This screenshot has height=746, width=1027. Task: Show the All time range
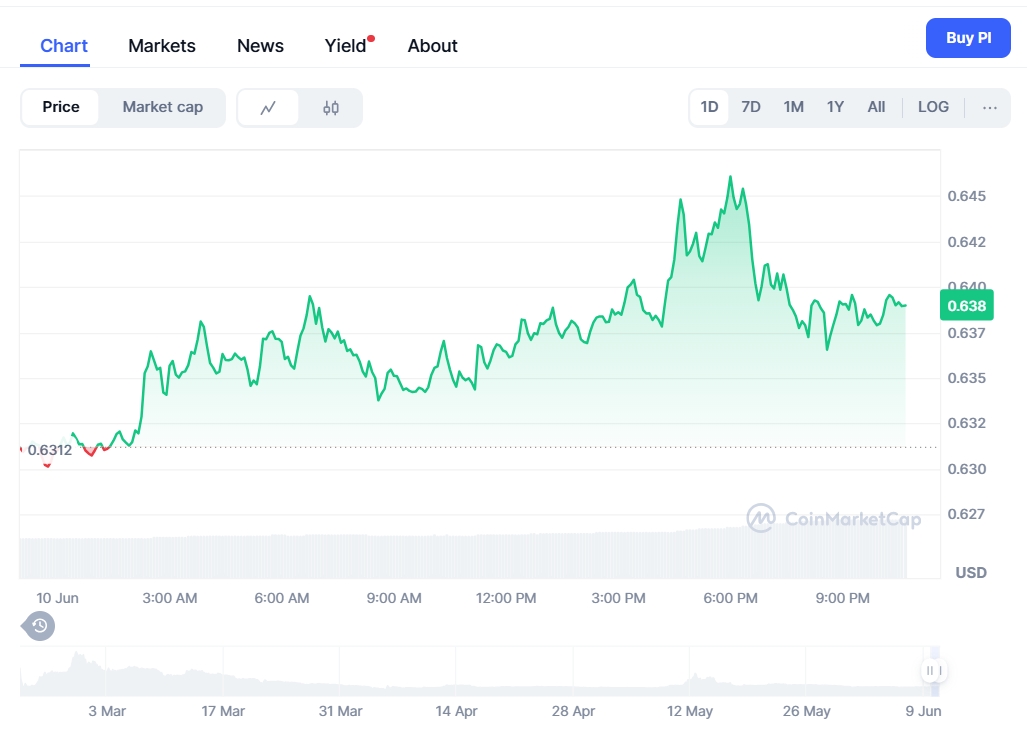coord(876,107)
